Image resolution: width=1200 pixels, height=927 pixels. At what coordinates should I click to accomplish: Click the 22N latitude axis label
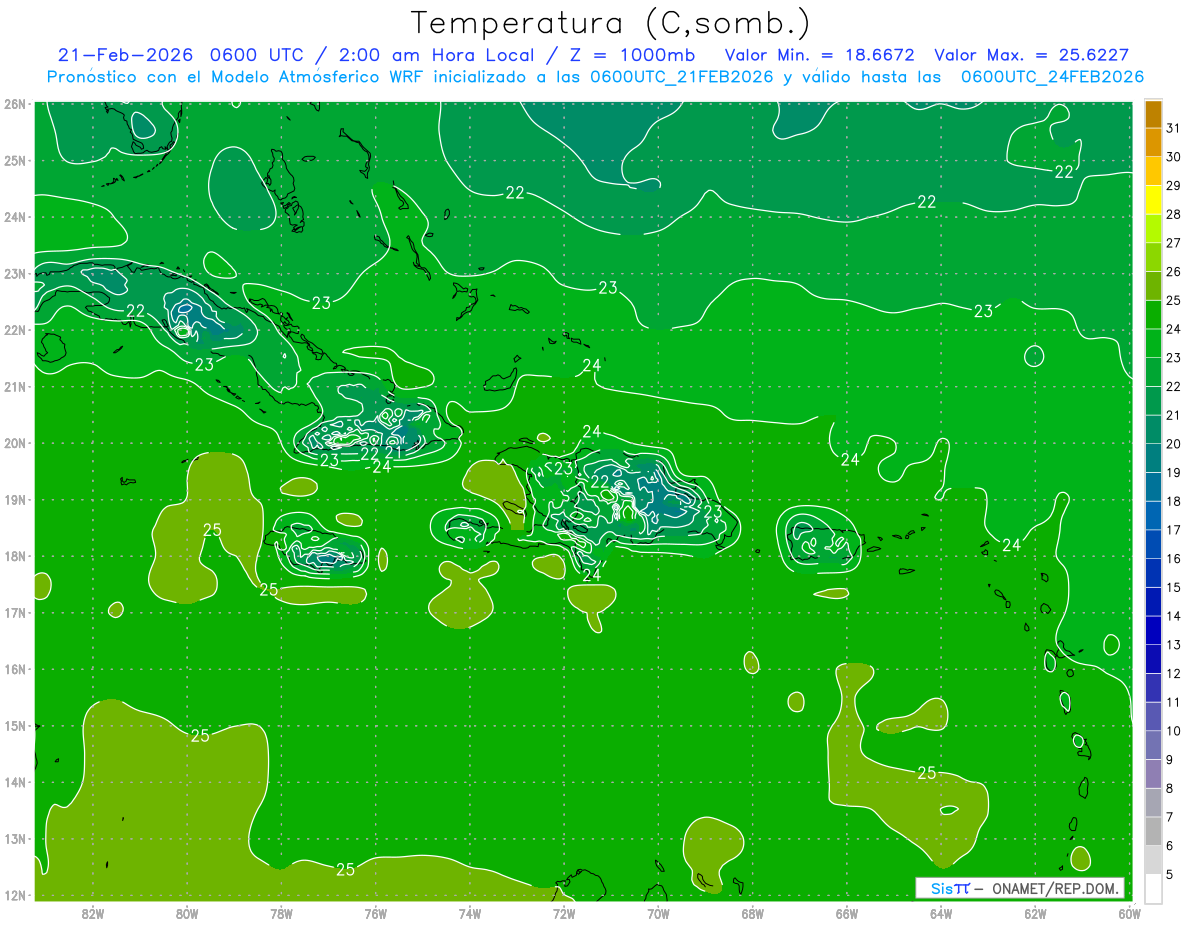[x=14, y=330]
